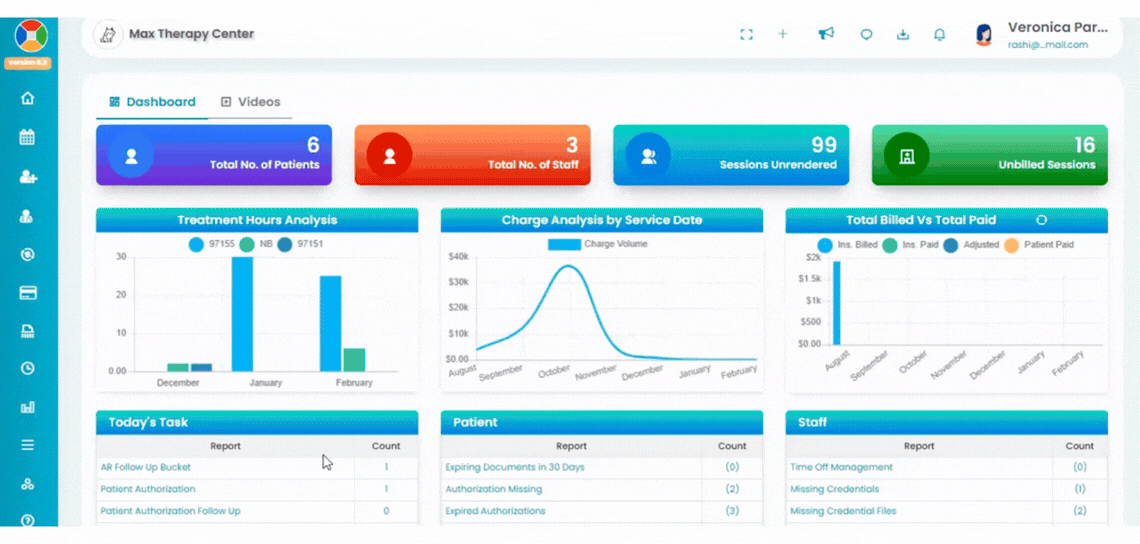The width and height of the screenshot is (1140, 544).
Task: Open the notification bell icon
Action: [x=939, y=34]
